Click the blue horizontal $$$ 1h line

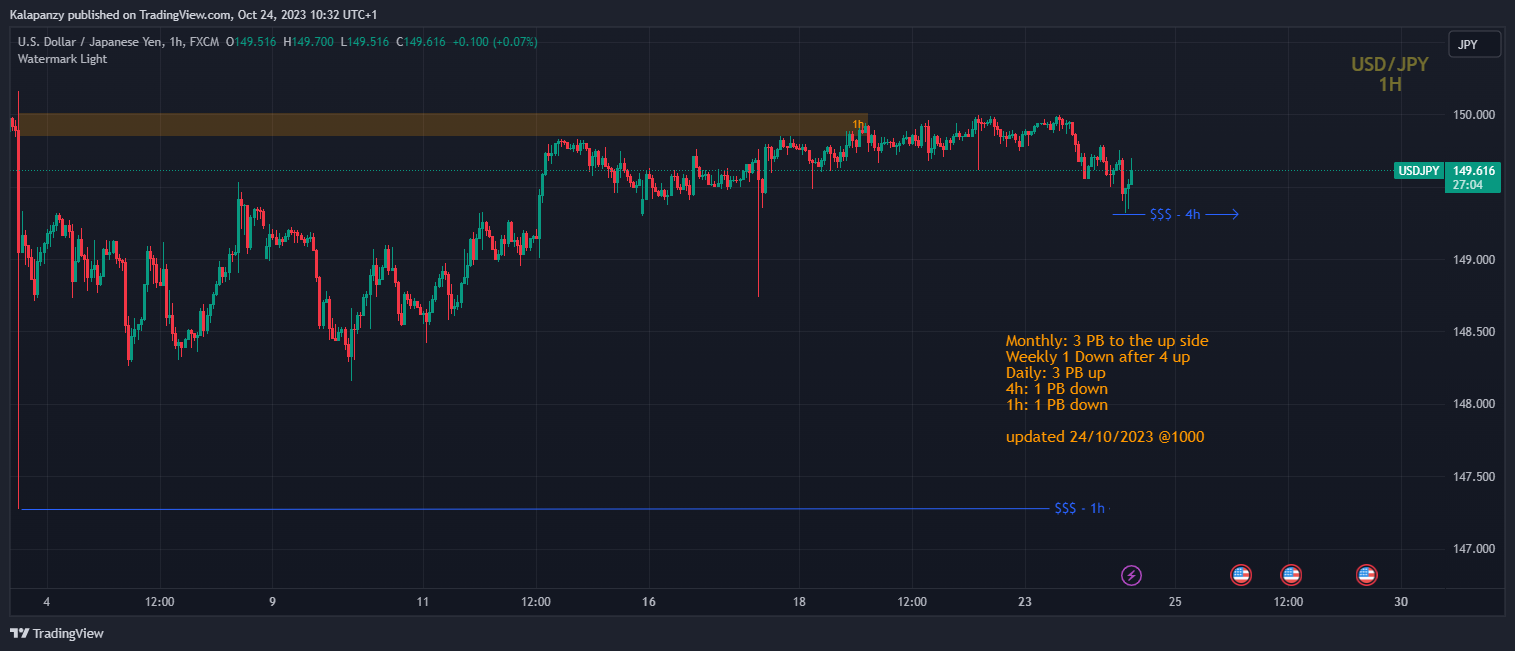[x=535, y=509]
